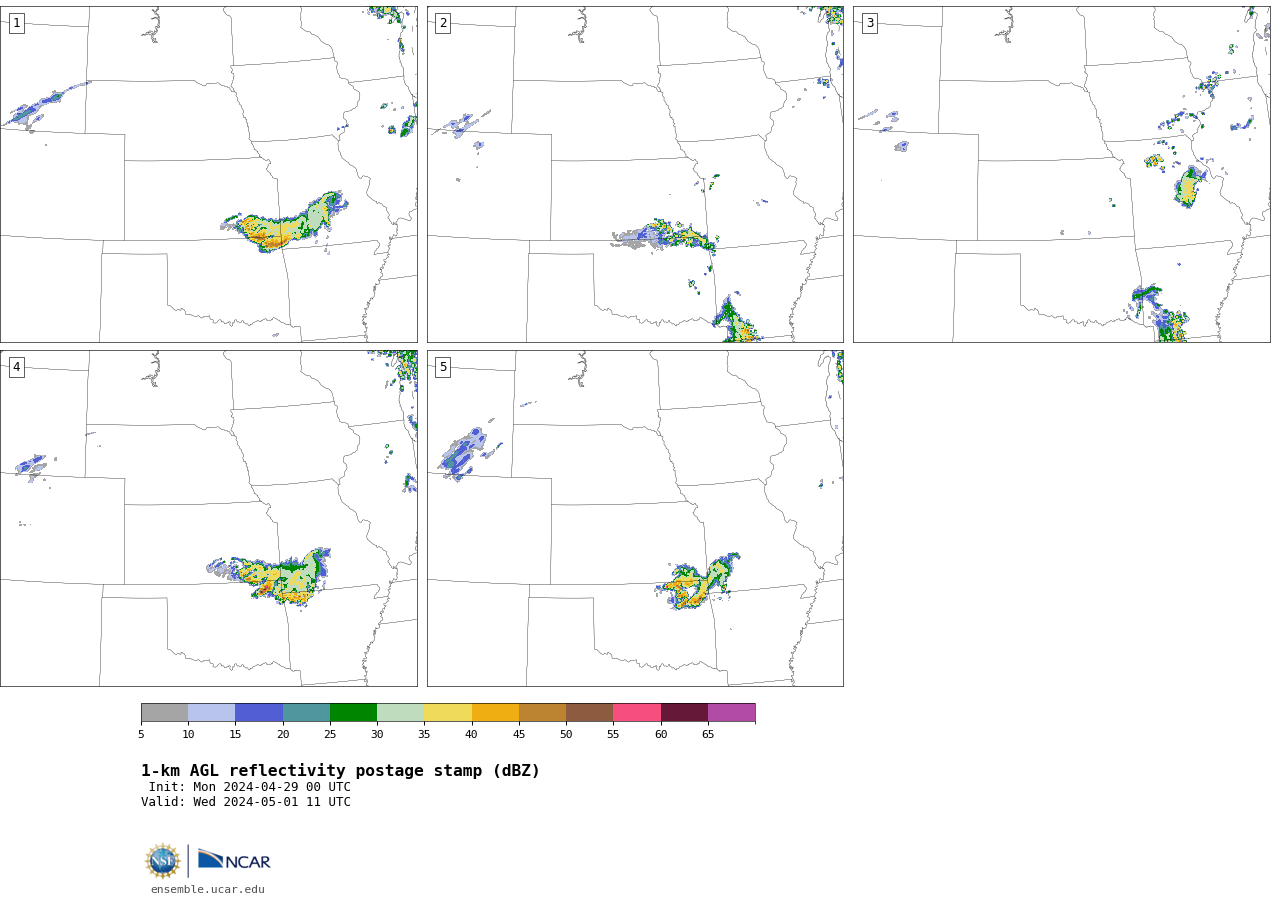This screenshot has height=901, width=1280.
Task: Open ensemble member 5 reflectivity map
Action: [635, 518]
